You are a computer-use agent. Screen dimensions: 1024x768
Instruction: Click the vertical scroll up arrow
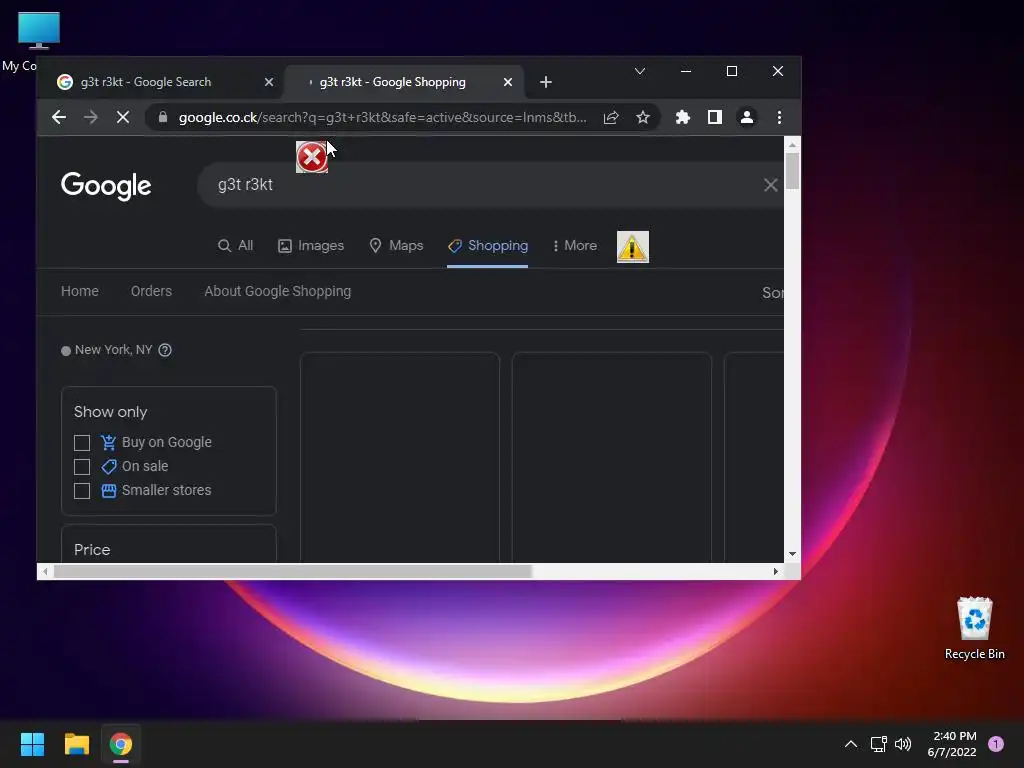point(792,145)
